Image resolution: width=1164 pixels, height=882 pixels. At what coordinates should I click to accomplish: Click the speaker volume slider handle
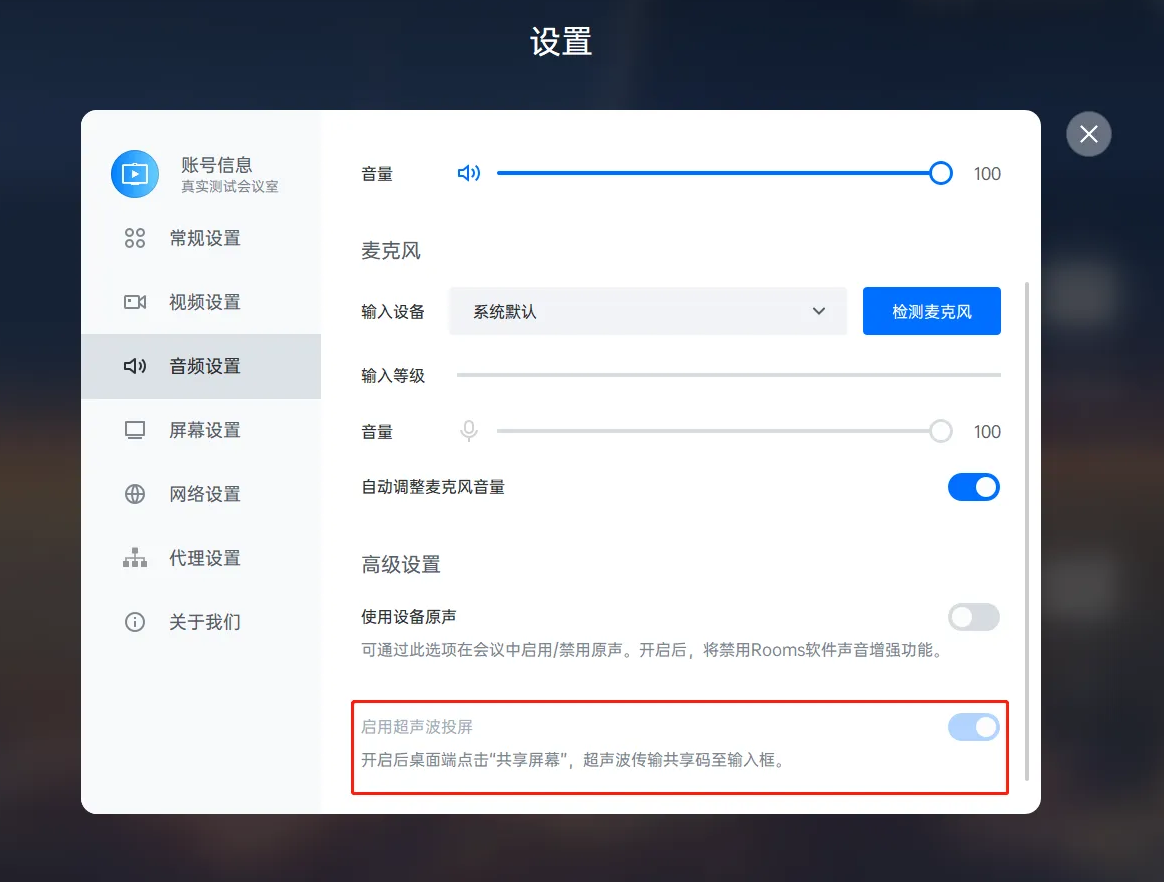click(941, 173)
